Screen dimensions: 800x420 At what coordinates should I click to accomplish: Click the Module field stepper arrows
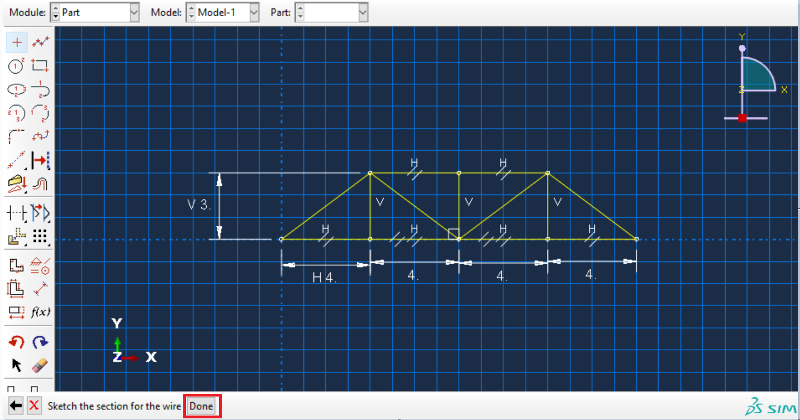[x=55, y=12]
